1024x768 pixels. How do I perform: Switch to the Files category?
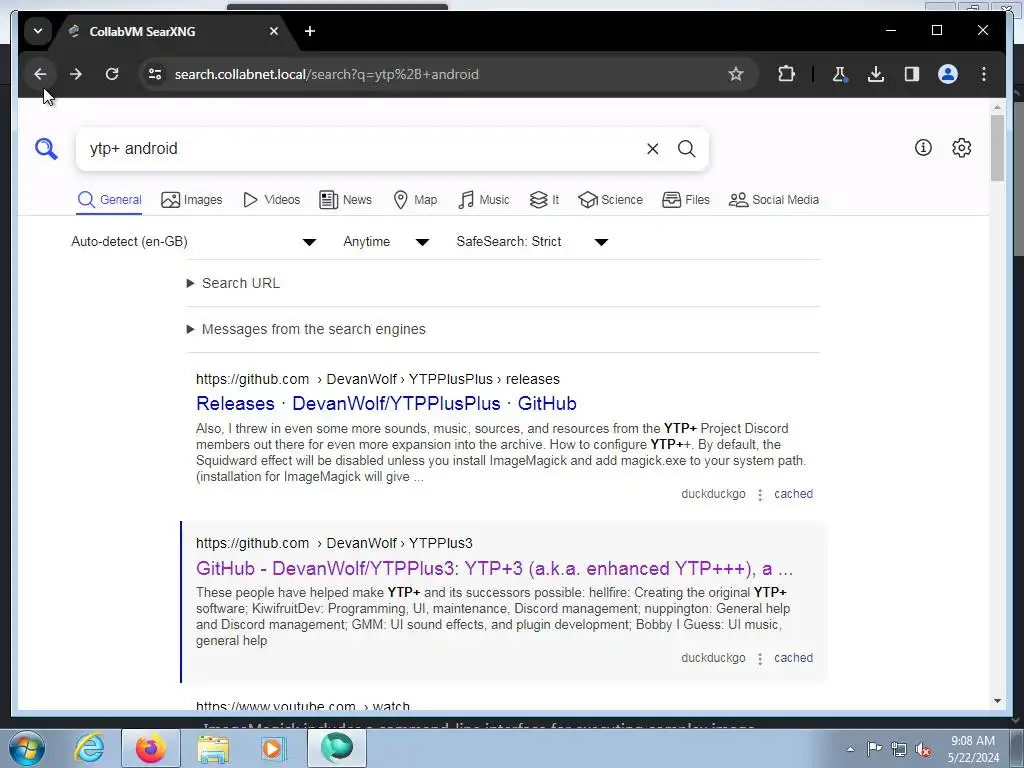686,200
